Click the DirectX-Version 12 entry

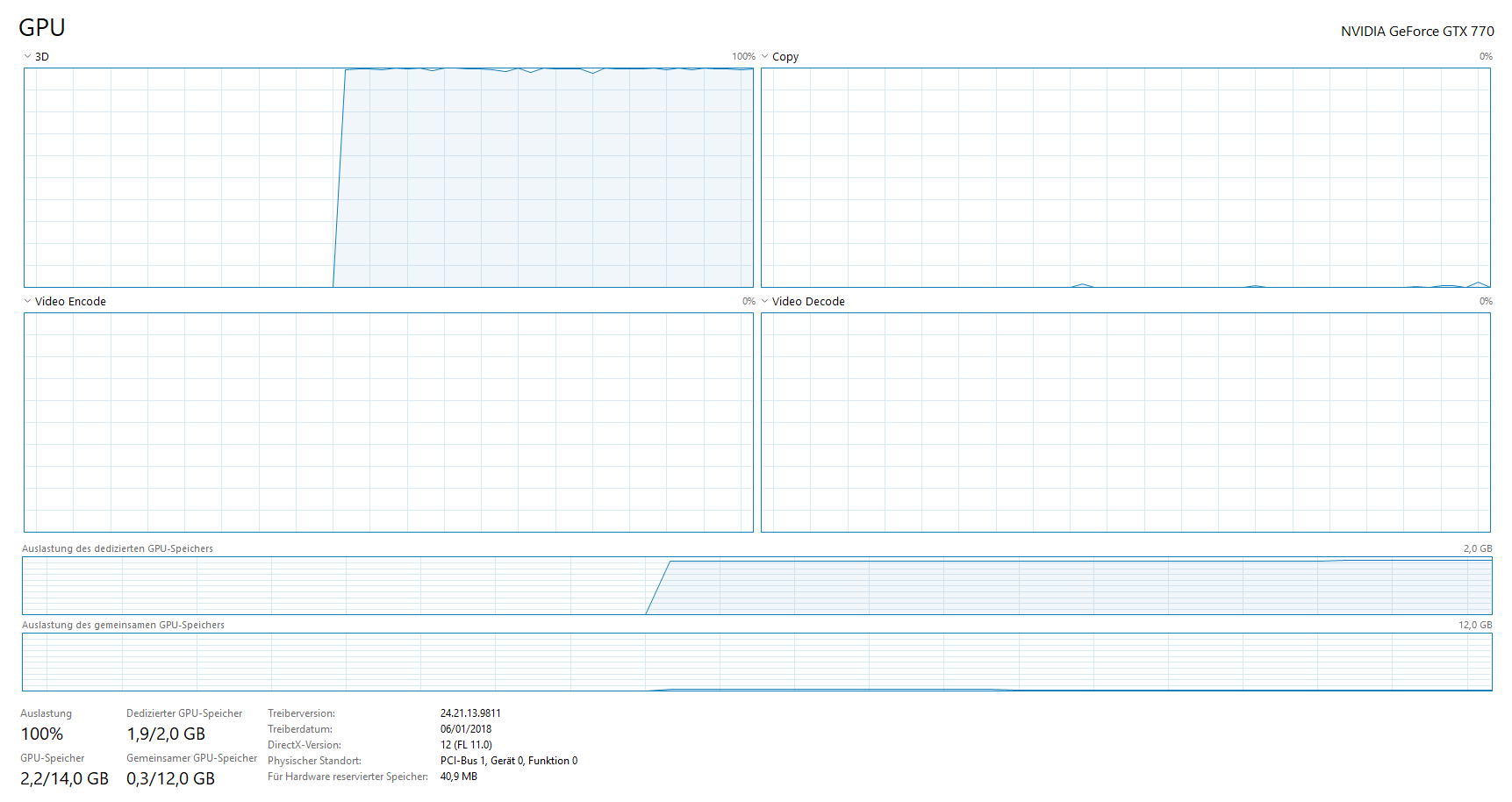pos(466,744)
